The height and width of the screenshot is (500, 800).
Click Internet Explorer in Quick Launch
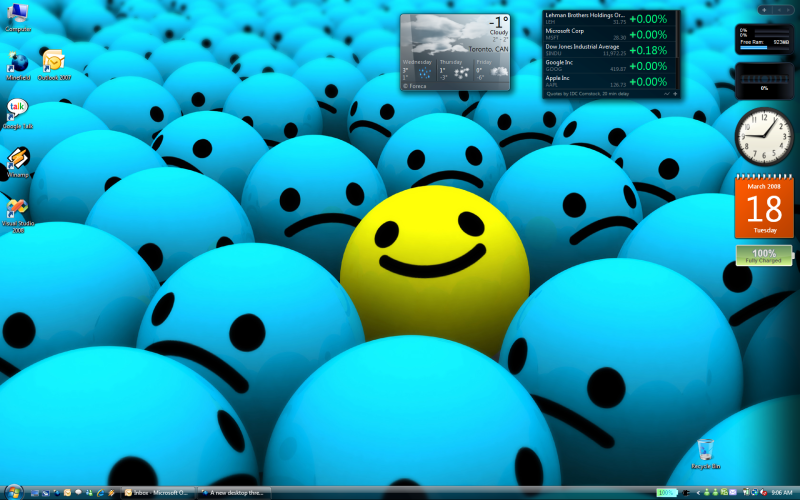click(101, 493)
